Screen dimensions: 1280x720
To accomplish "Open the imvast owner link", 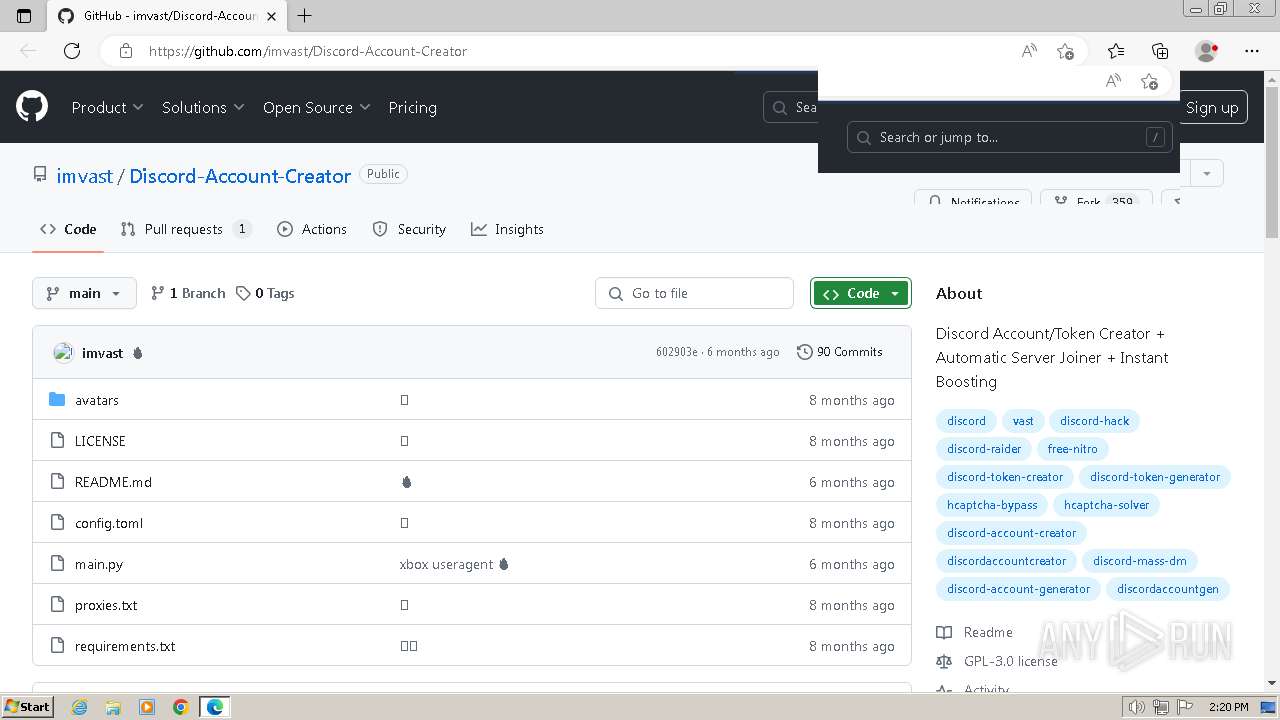I will (84, 176).
